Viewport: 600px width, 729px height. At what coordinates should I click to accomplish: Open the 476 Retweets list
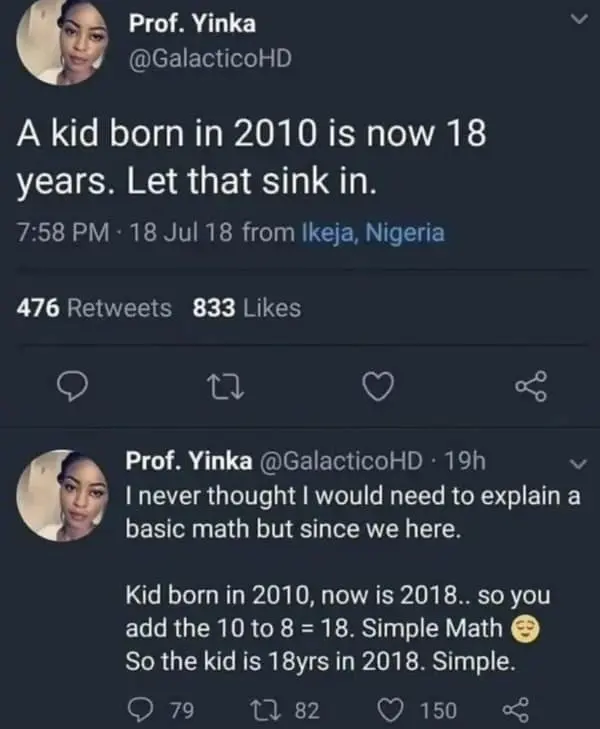(95, 309)
